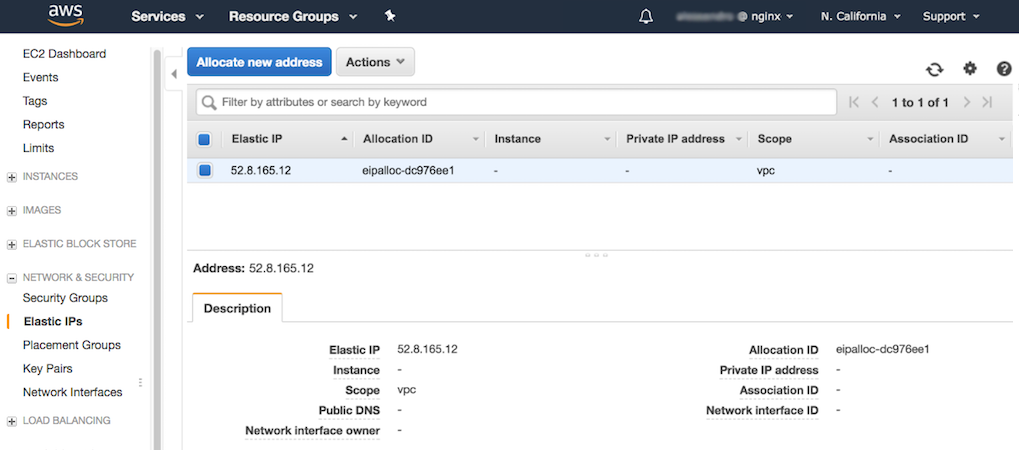Go to the last page of results
Image resolution: width=1019 pixels, height=450 pixels.
click(x=987, y=102)
